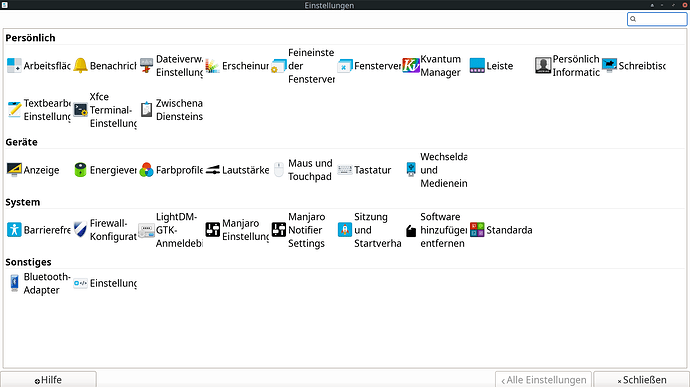The width and height of the screenshot is (690, 388).
Task: Open Sitzung und Startverhalten
Action: point(369,230)
